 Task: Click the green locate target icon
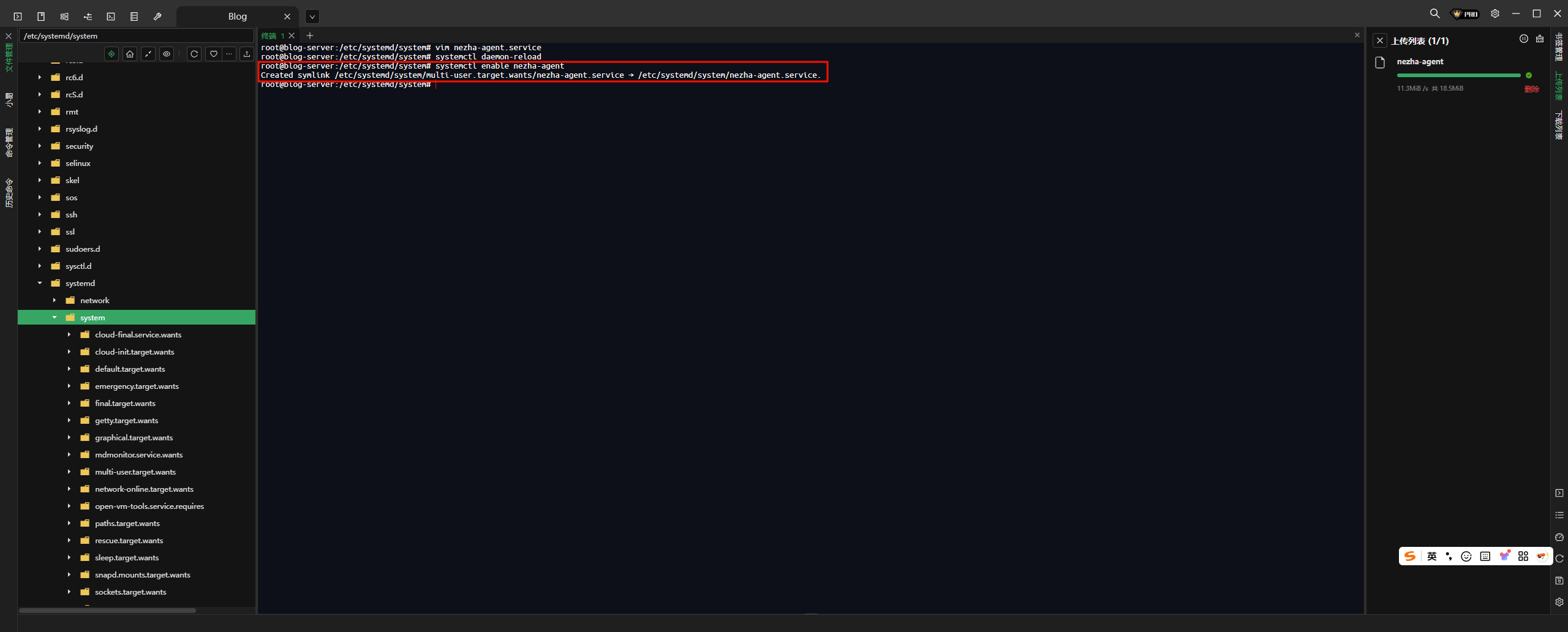click(111, 54)
